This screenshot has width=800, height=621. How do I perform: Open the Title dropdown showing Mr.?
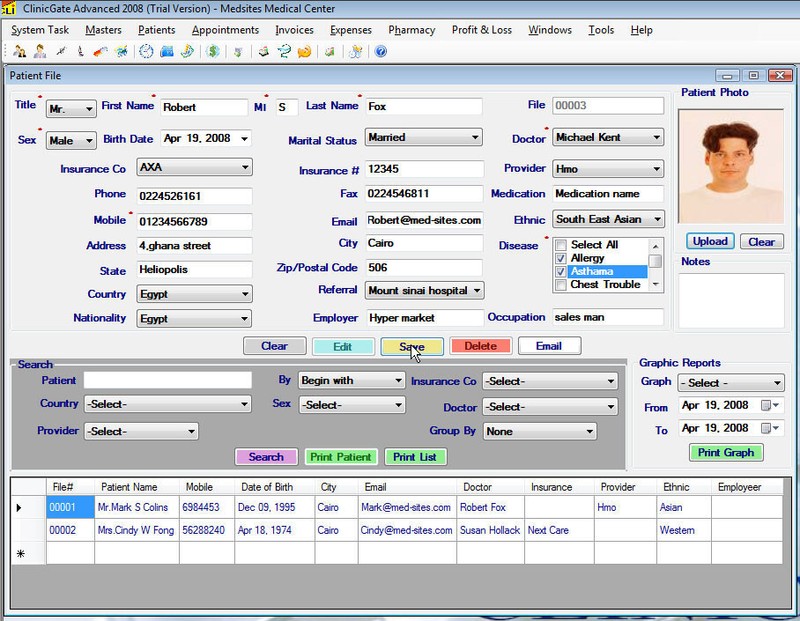71,109
